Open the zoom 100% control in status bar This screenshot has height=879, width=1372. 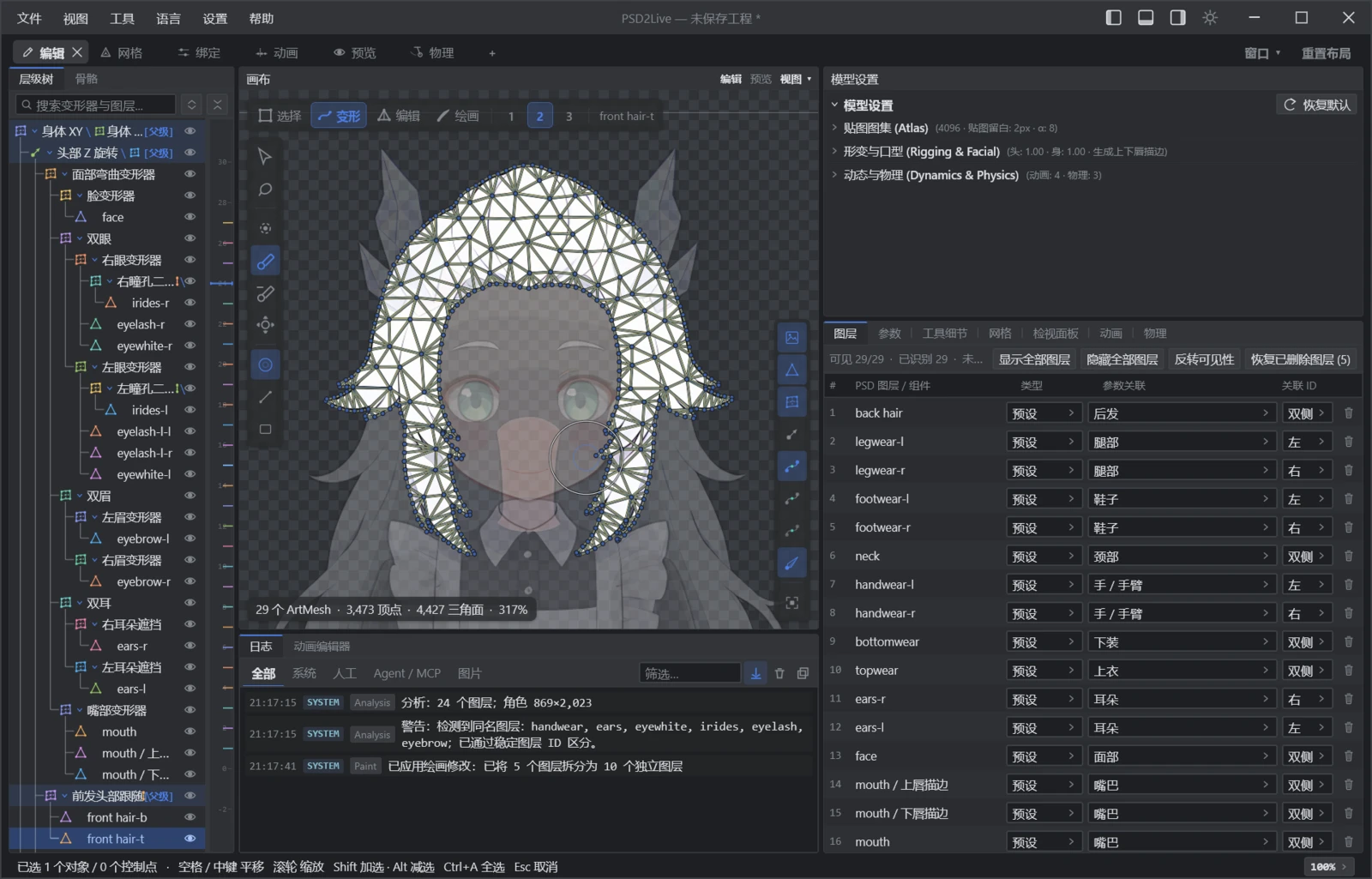click(x=1328, y=867)
